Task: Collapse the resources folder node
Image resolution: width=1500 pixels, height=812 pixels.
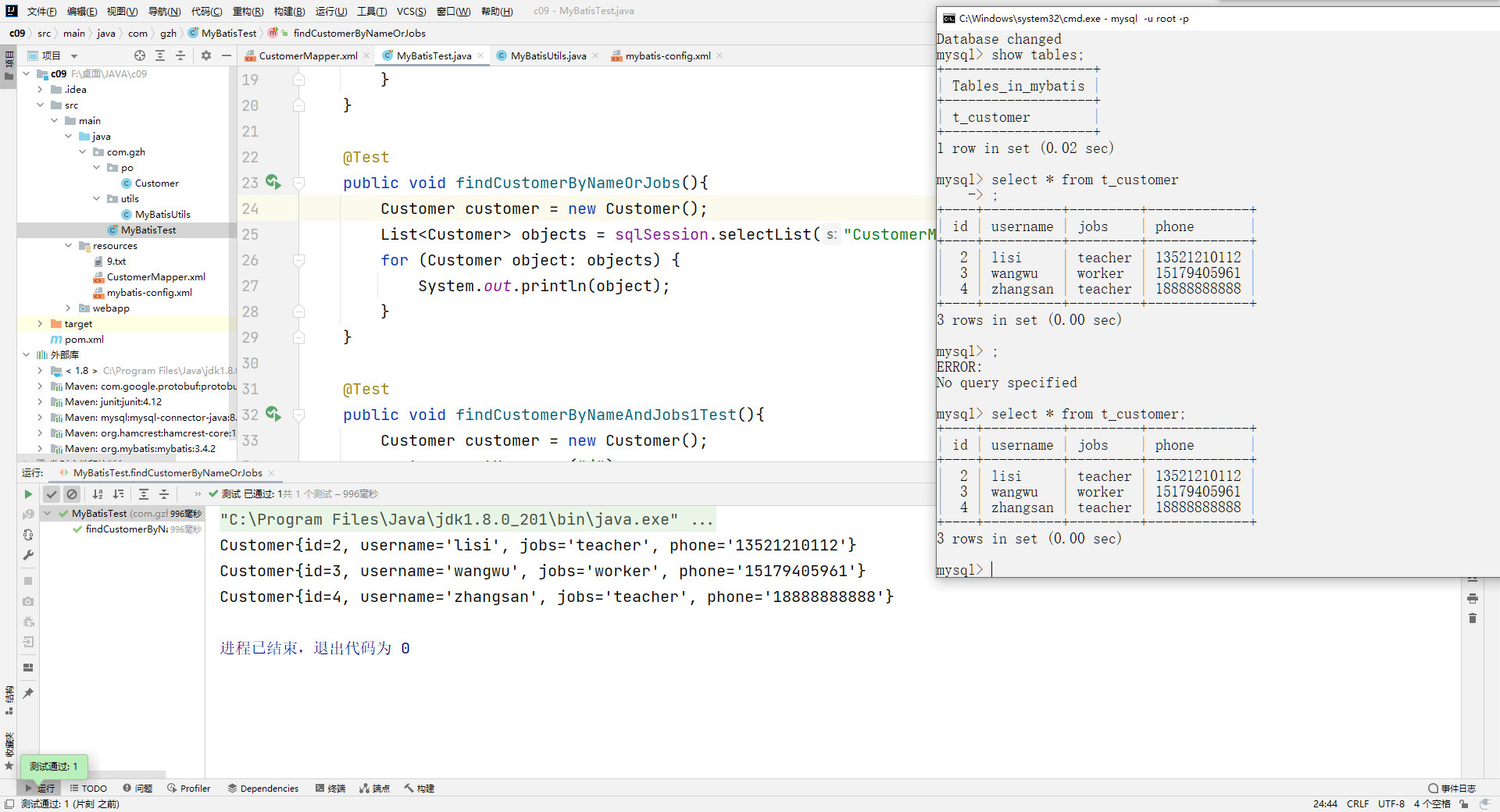Action: coord(69,246)
